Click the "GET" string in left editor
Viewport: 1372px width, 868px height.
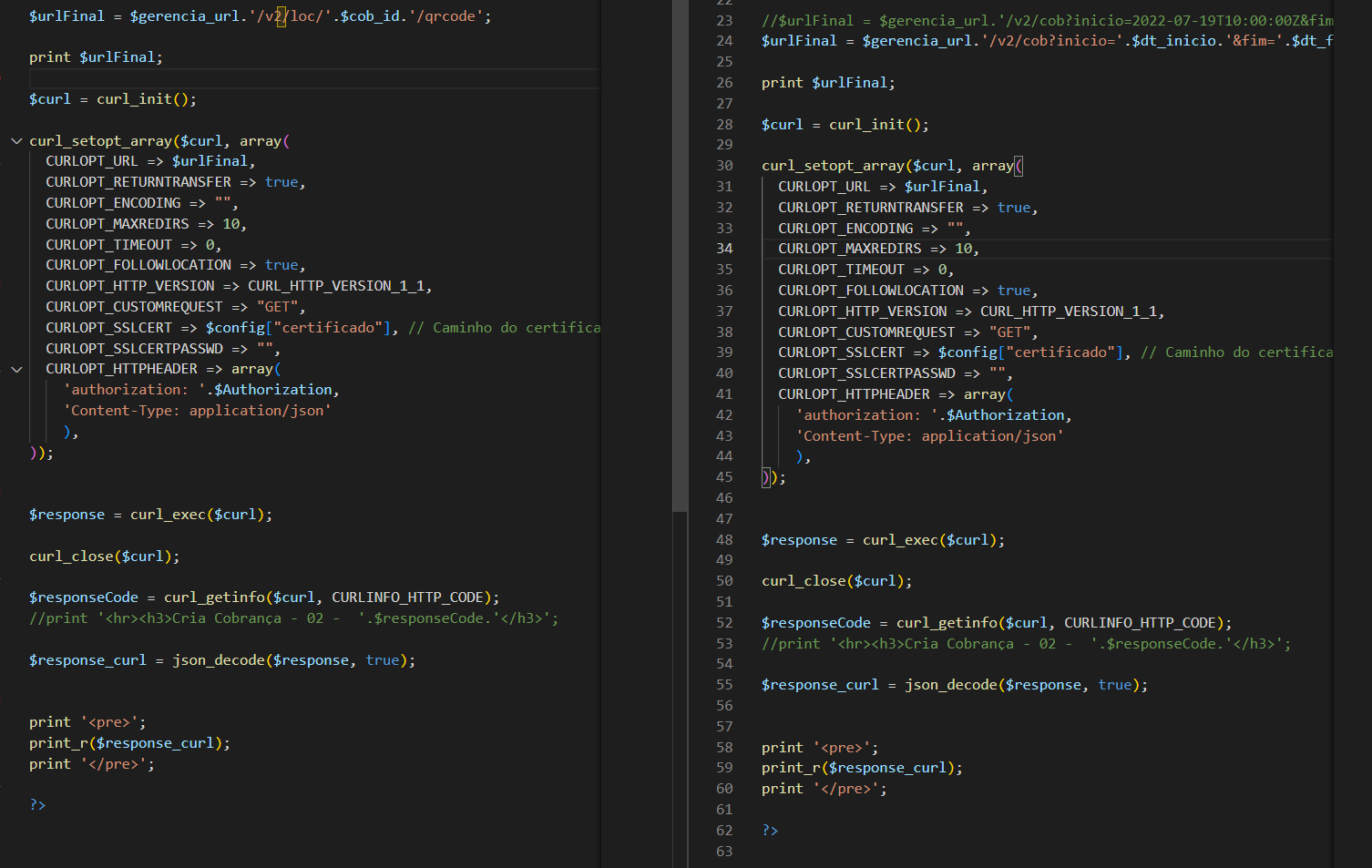coord(277,307)
